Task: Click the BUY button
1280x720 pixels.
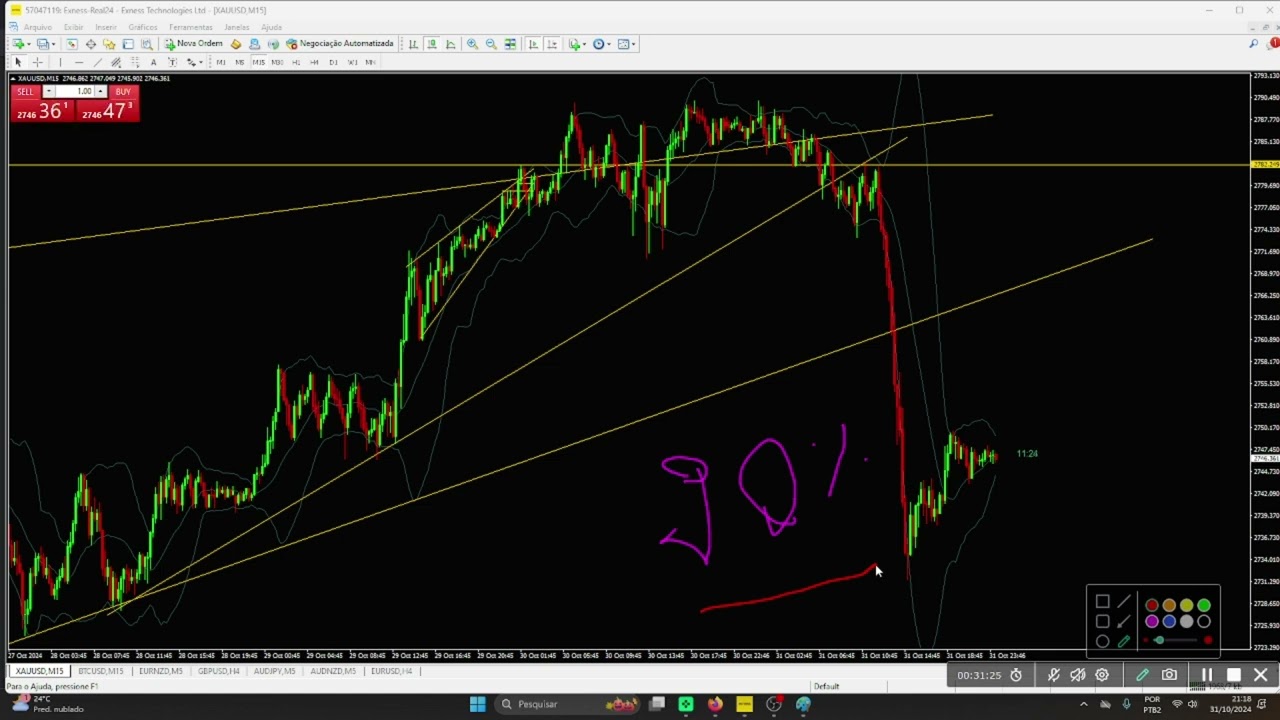Action: tap(122, 92)
